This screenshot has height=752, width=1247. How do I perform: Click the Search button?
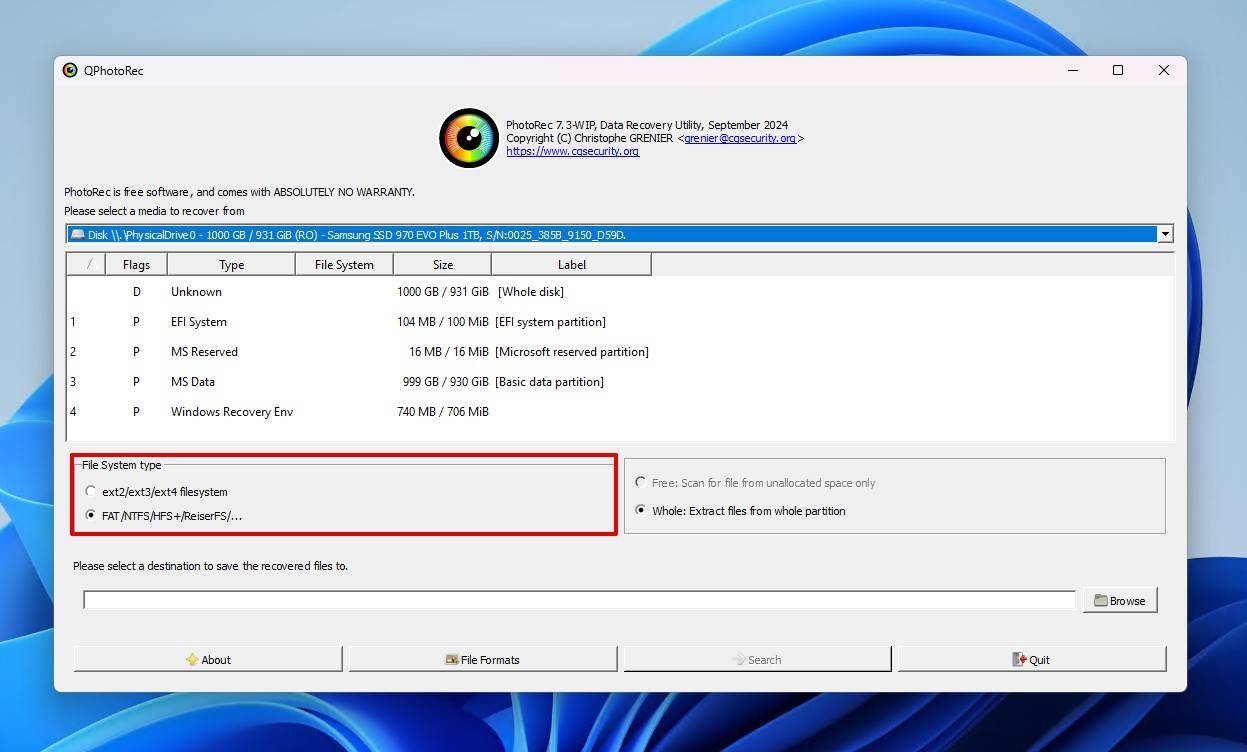(757, 659)
